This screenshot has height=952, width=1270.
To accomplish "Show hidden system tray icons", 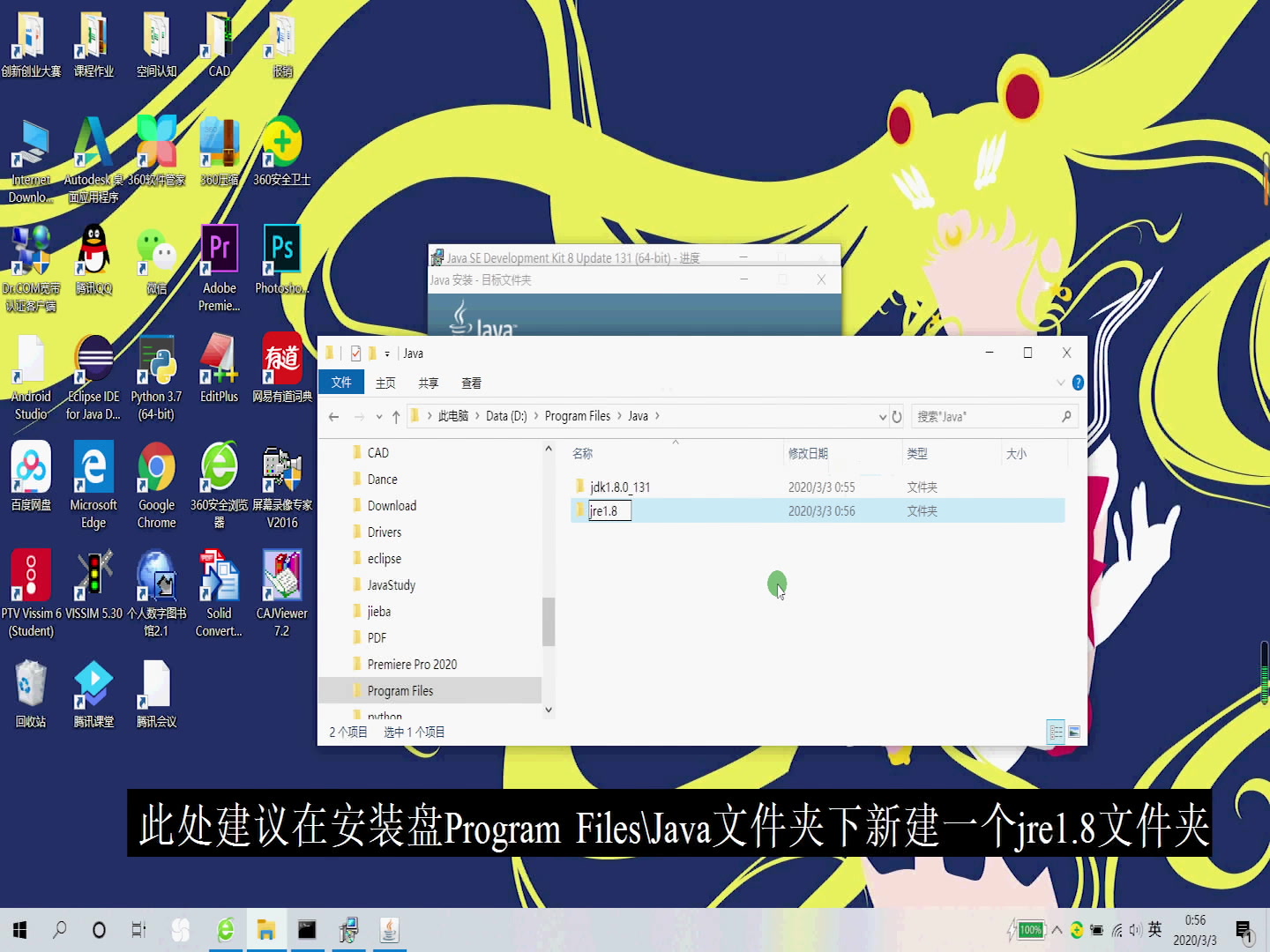I will click(1057, 930).
